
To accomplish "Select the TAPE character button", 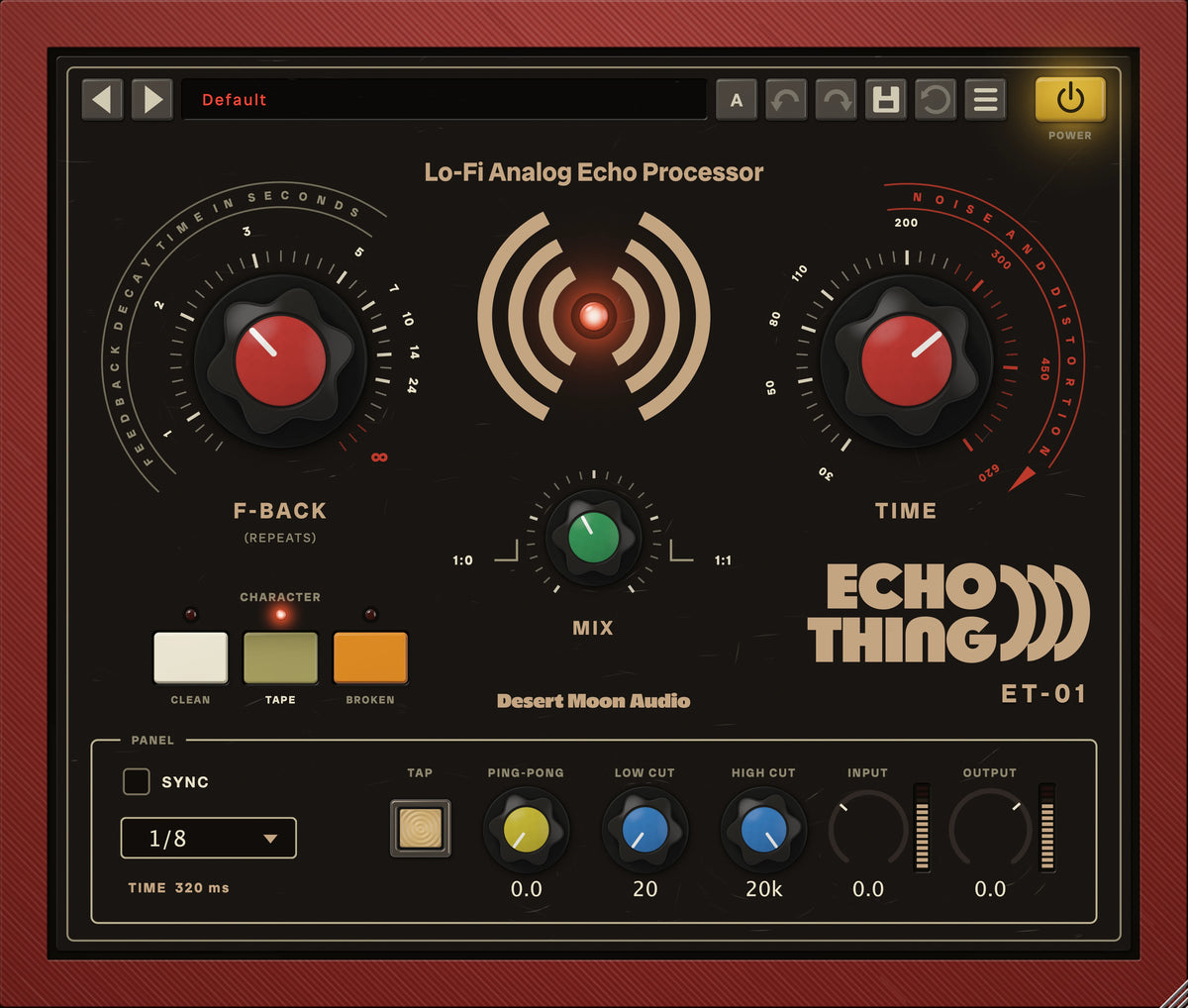I will point(280,657).
